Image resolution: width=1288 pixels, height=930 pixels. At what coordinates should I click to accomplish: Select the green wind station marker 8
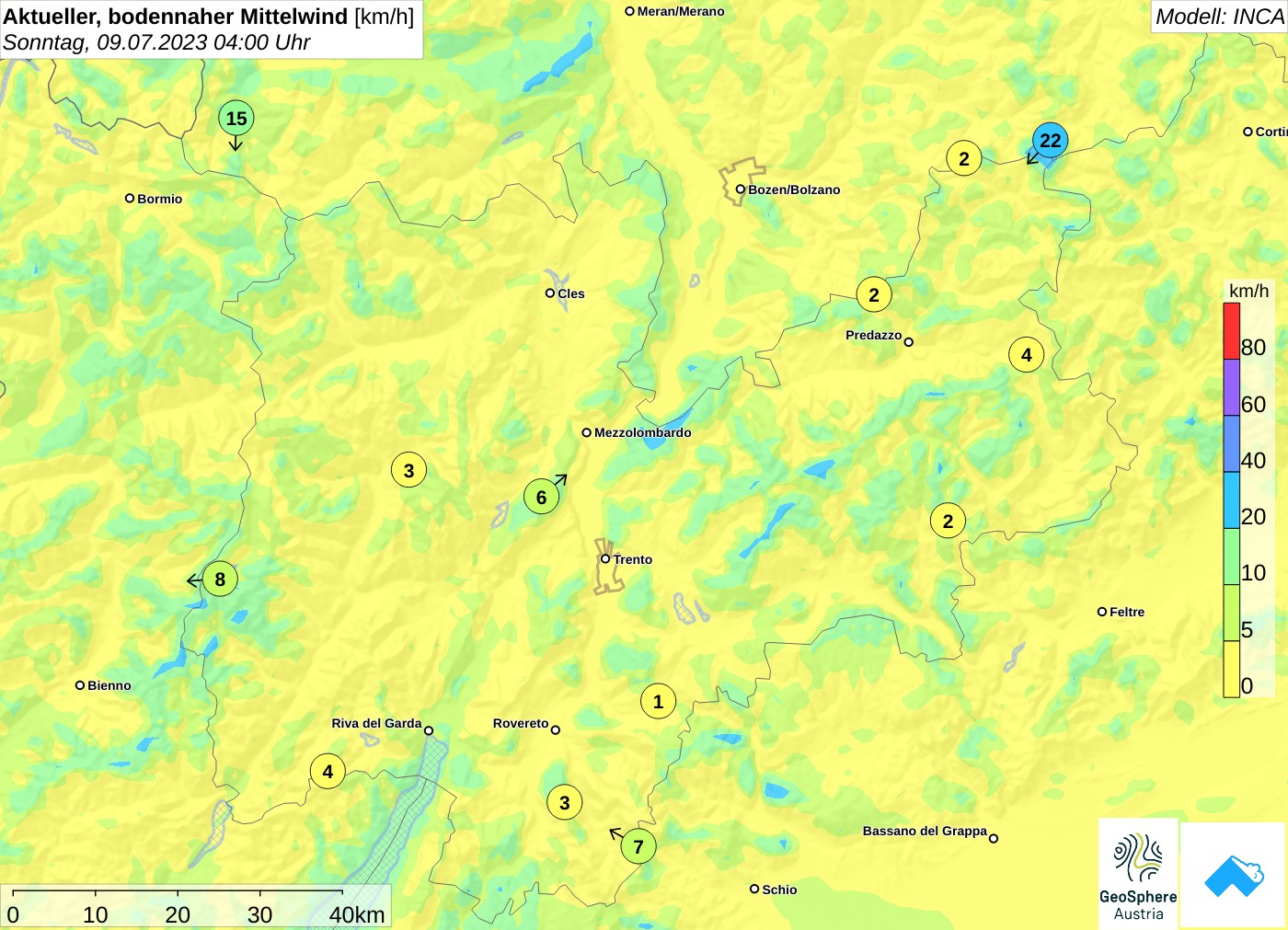tap(220, 580)
